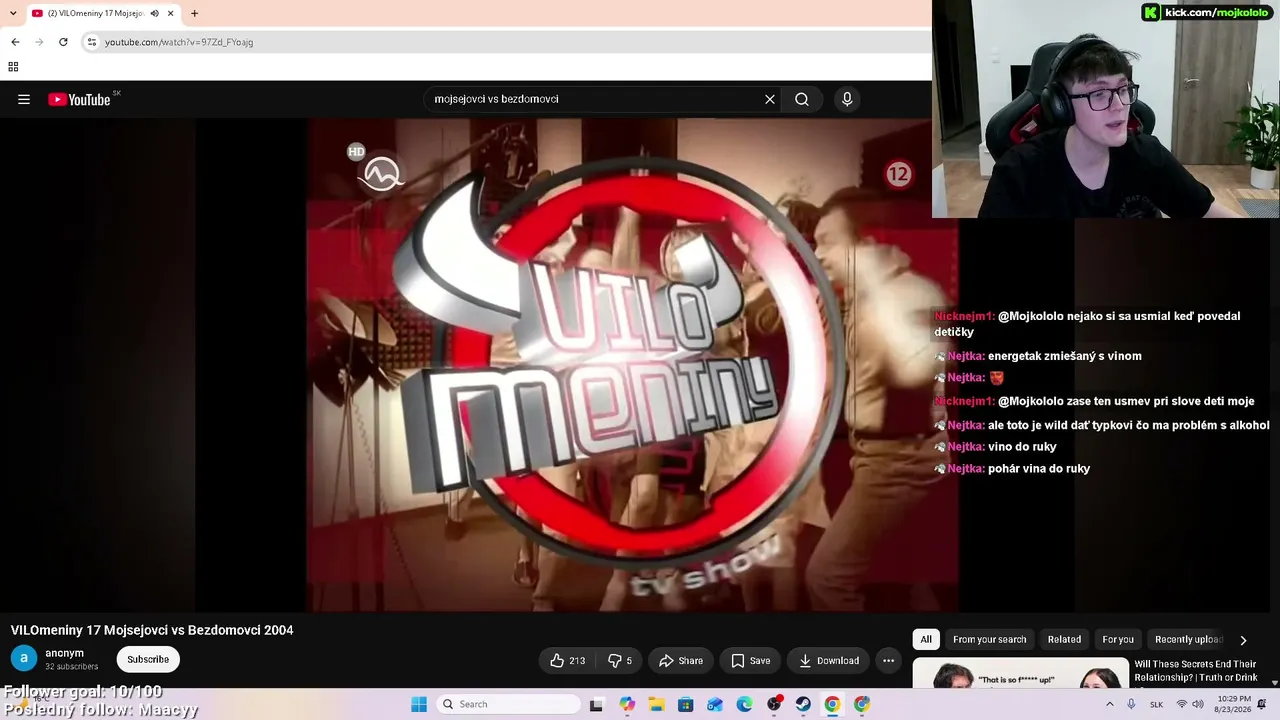Mute the VILOmeniny tab audio

(154, 13)
